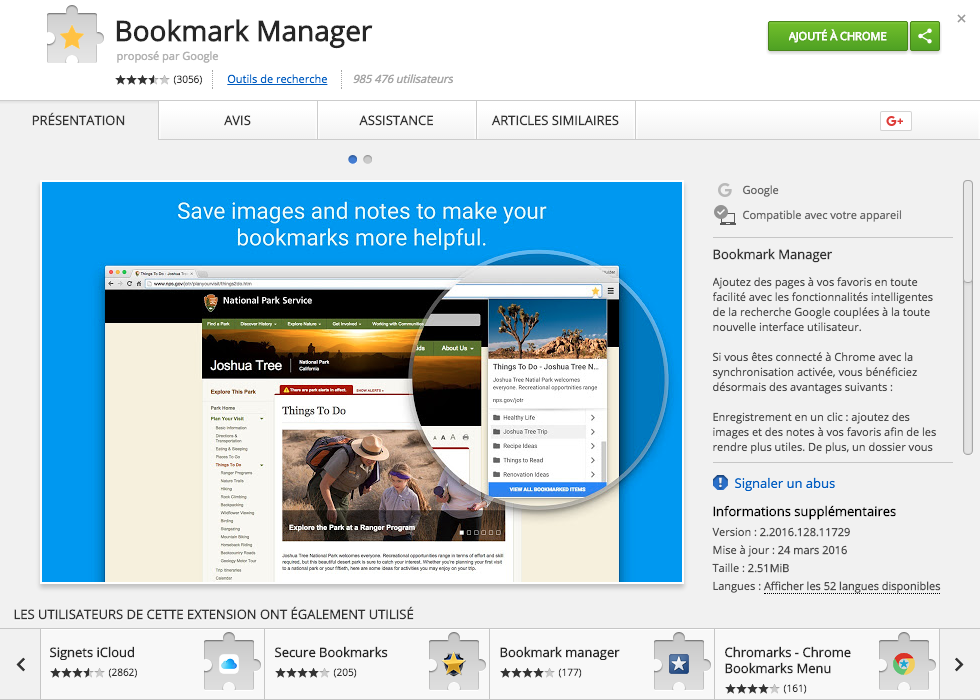Click the Bookmark Manager puzzle-piece star icon
The width and height of the screenshot is (980, 700).
coord(75,36)
